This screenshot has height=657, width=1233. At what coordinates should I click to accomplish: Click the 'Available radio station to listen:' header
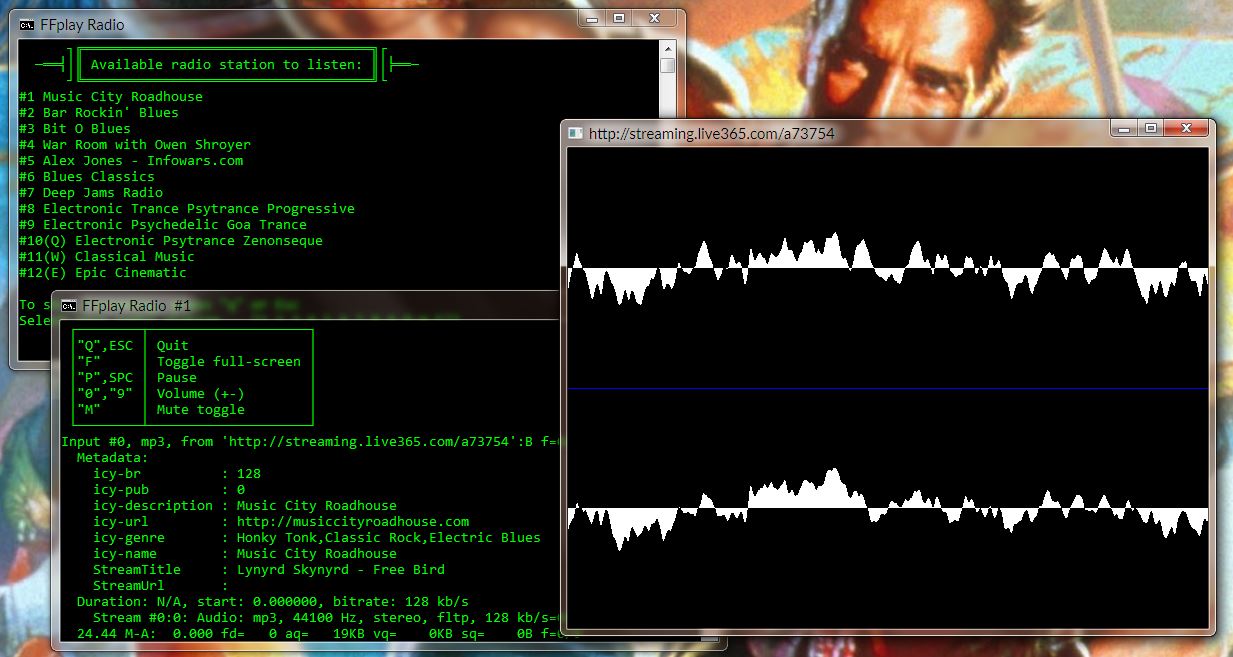(227, 65)
